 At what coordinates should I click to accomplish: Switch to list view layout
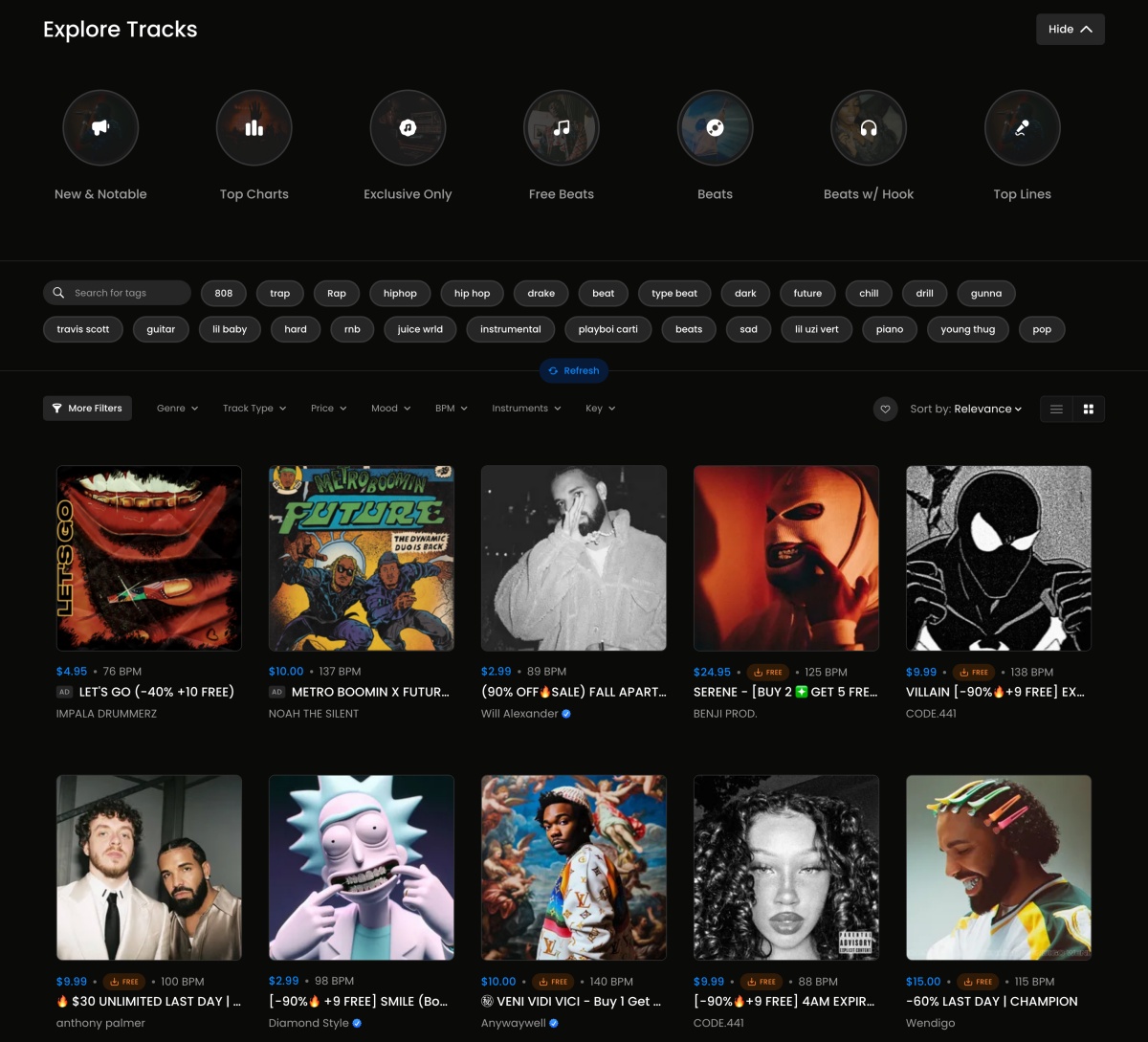[1056, 409]
